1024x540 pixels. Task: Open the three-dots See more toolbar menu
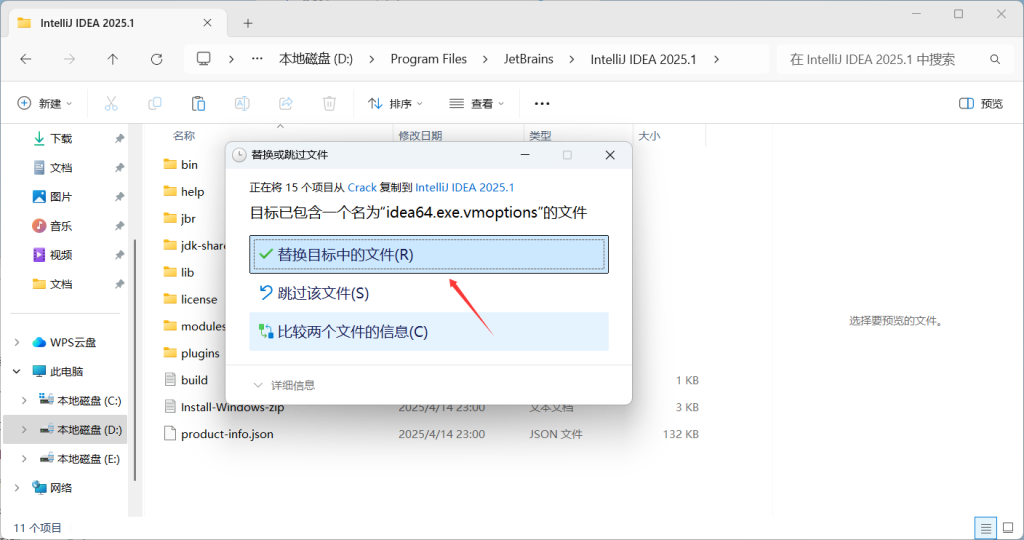pyautogui.click(x=542, y=103)
